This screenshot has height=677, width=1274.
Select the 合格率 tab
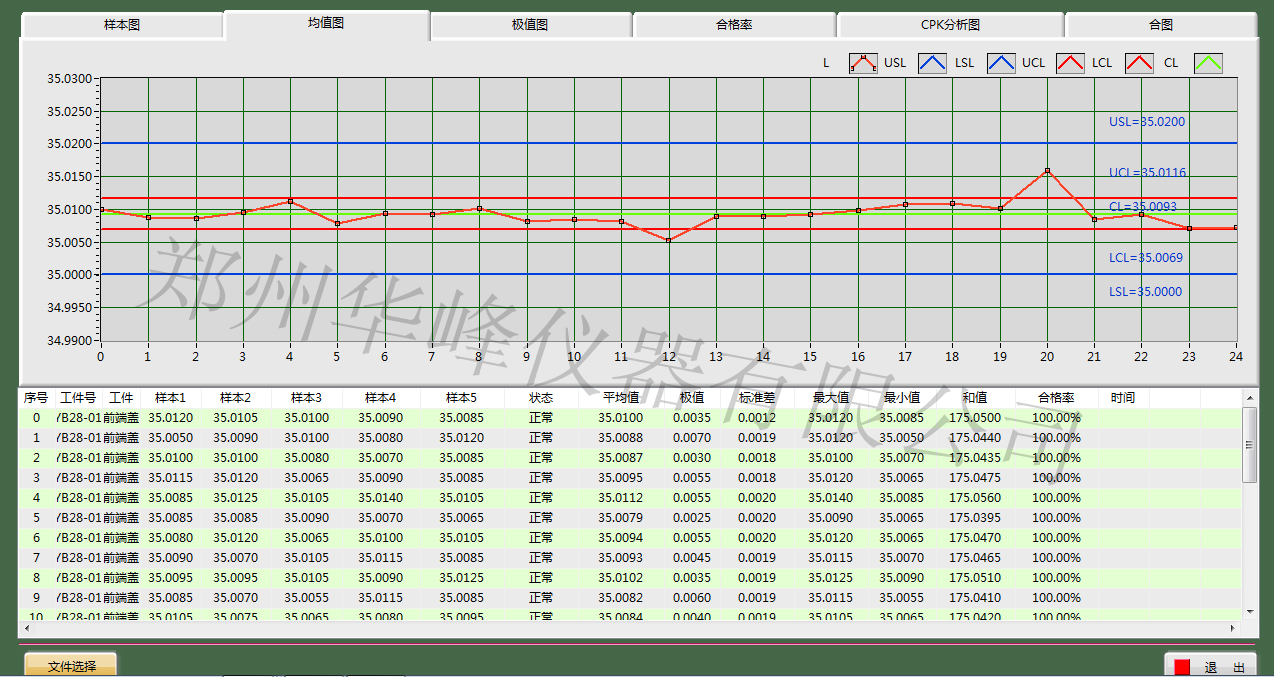[x=734, y=25]
